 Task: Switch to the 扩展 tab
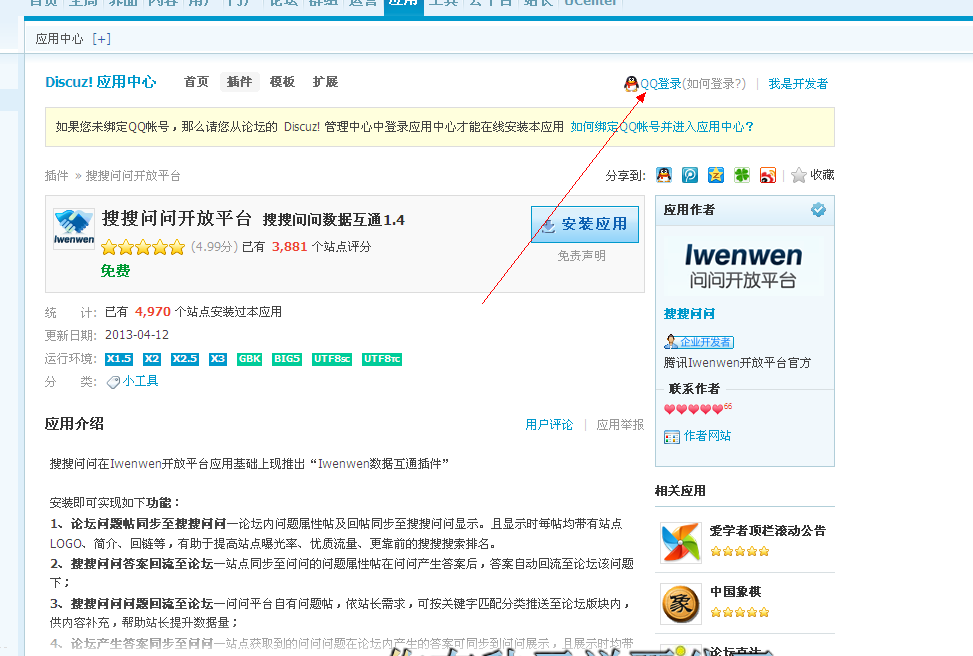tap(325, 82)
